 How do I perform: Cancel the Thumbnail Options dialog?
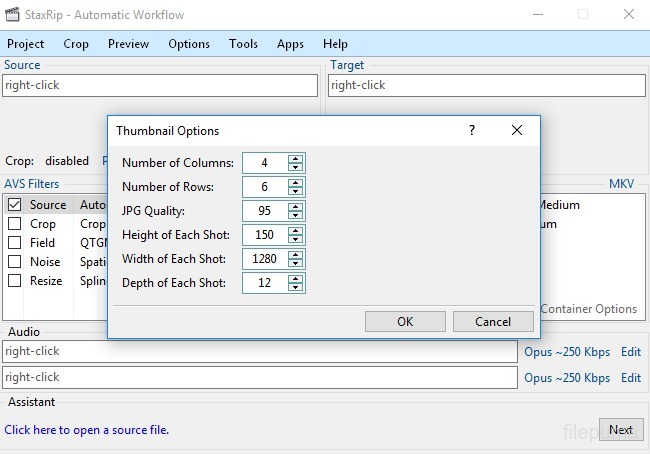(x=493, y=322)
